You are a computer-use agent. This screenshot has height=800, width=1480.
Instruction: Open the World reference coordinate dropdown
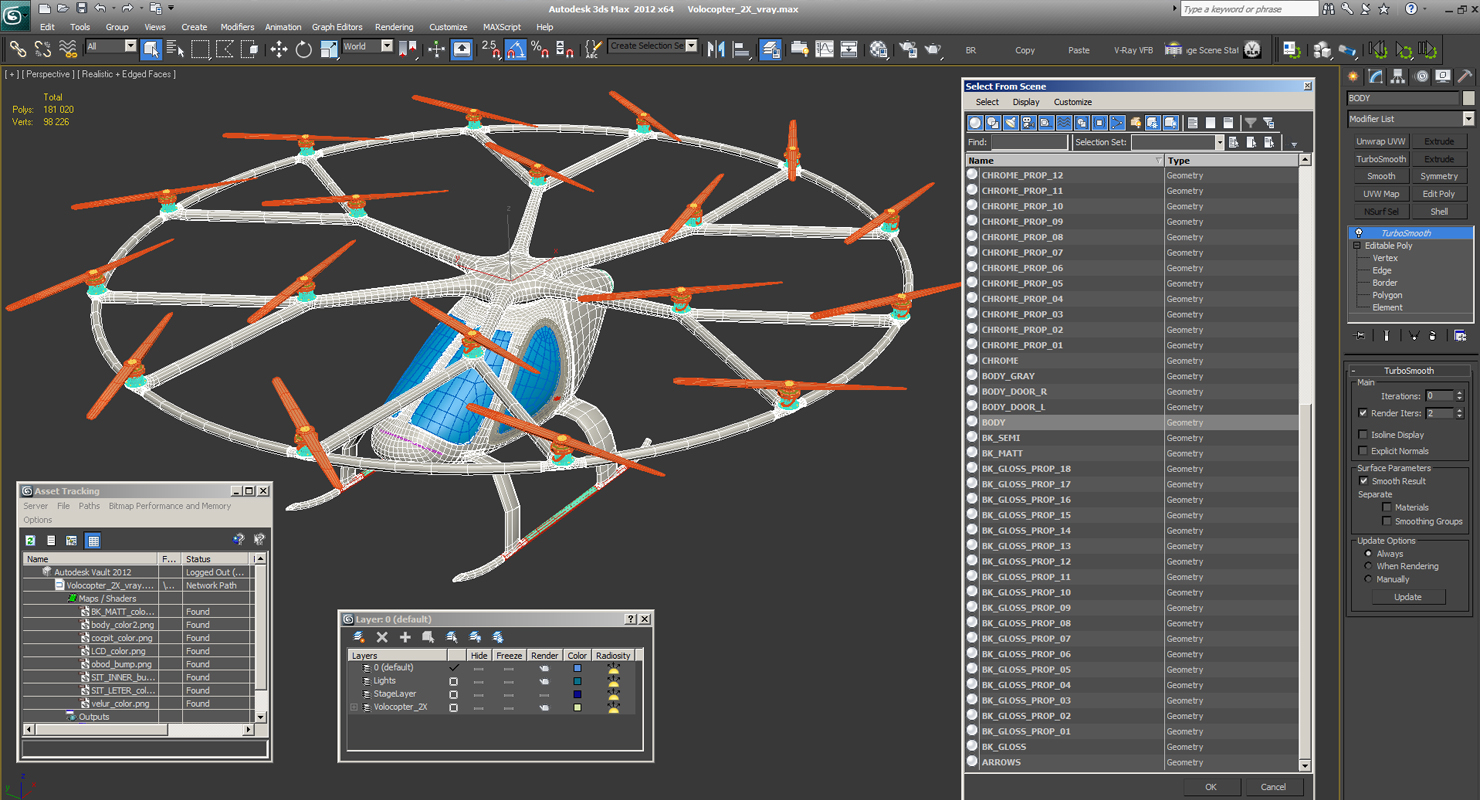coord(387,46)
